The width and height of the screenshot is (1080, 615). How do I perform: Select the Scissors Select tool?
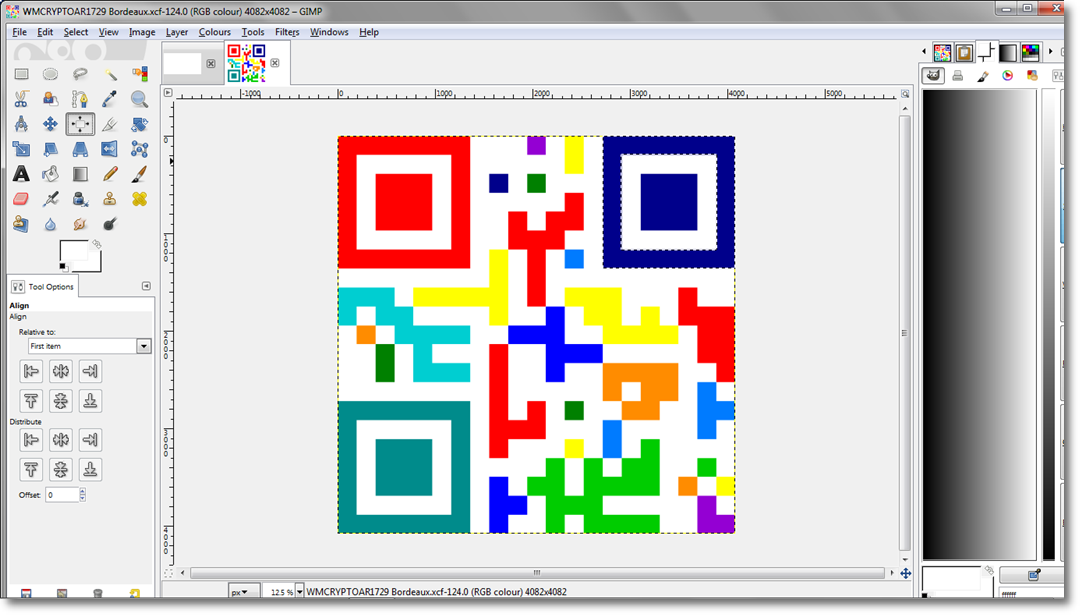(21, 99)
